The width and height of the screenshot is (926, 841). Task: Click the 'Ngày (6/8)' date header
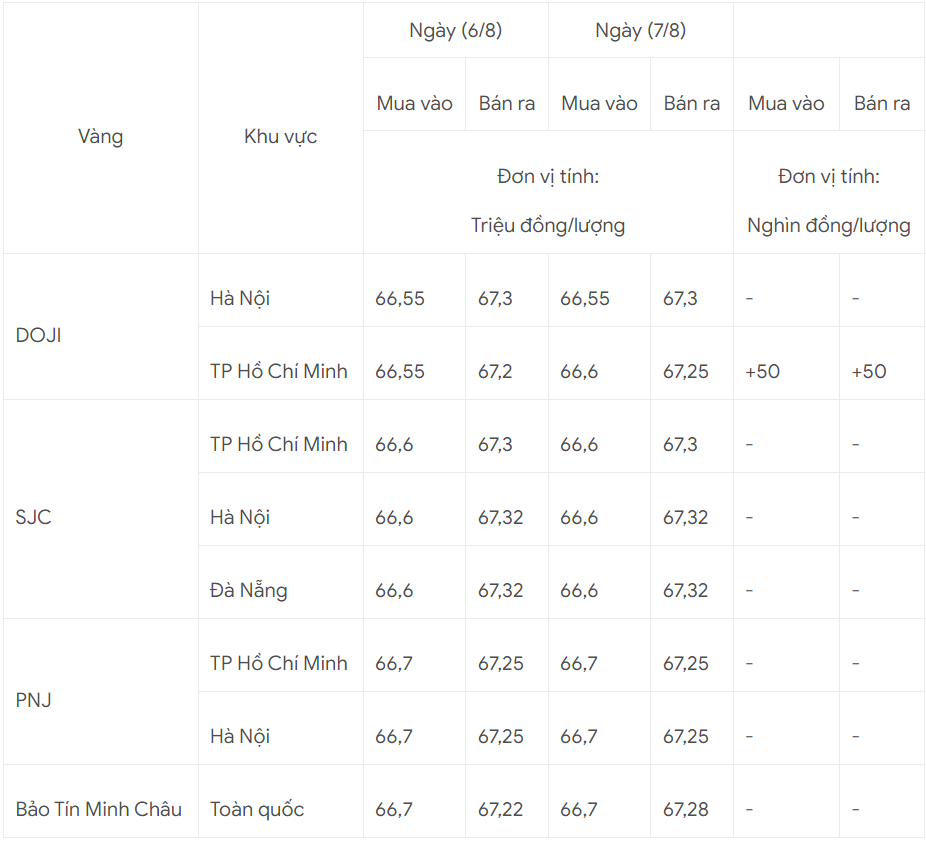click(x=455, y=30)
